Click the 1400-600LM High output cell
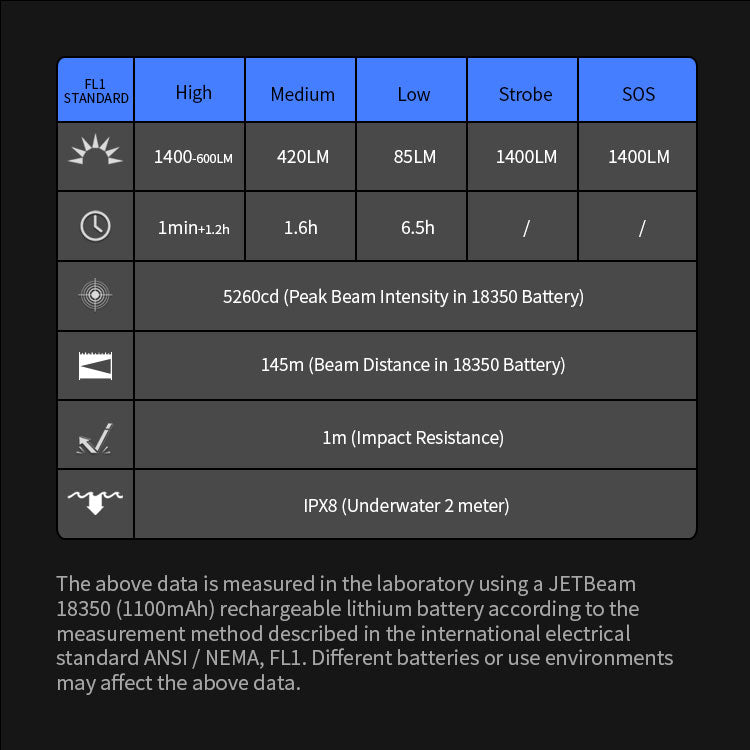 (x=193, y=157)
